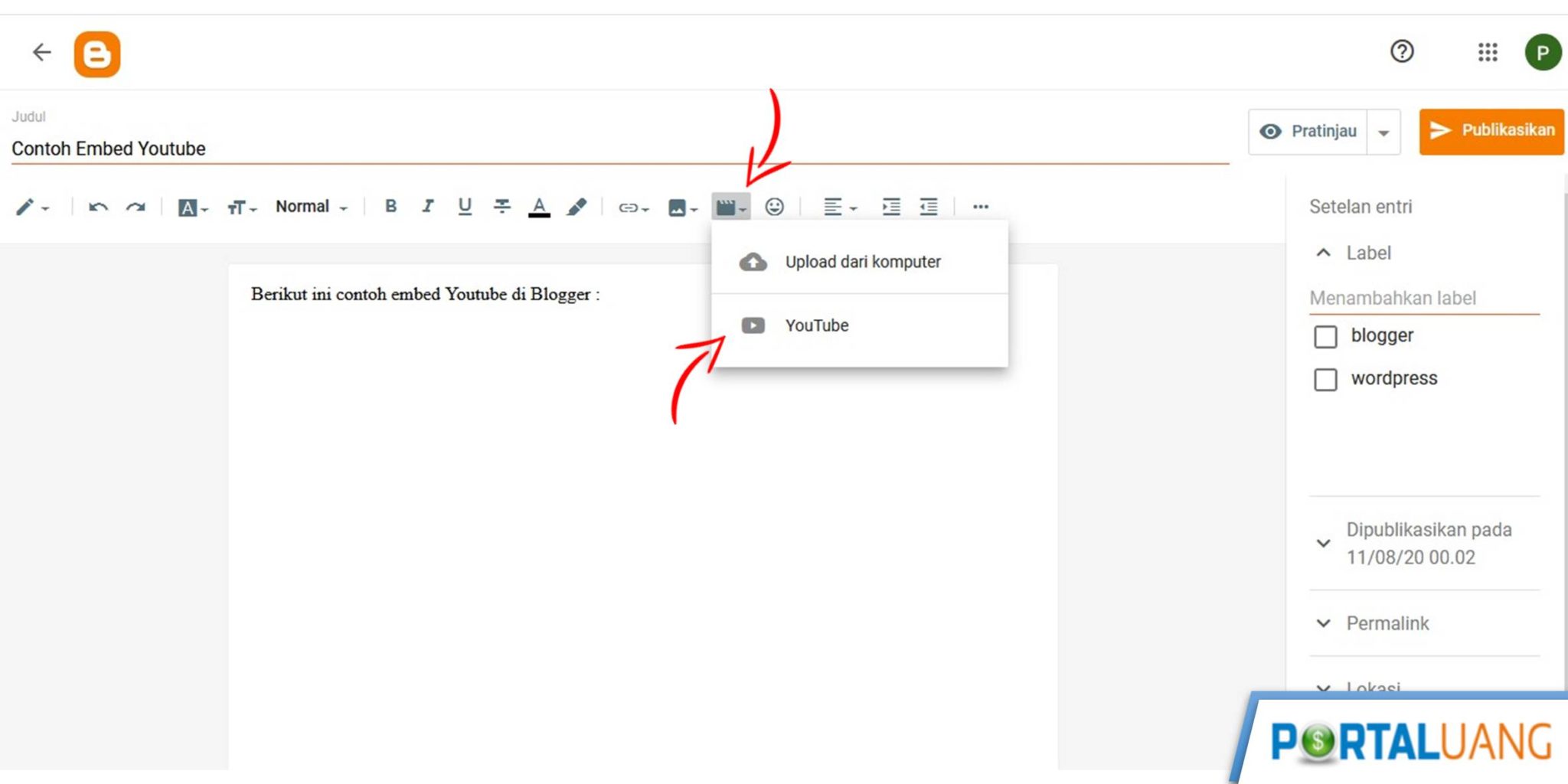The height and width of the screenshot is (784, 1568).
Task: Toggle italic formatting
Action: point(427,206)
